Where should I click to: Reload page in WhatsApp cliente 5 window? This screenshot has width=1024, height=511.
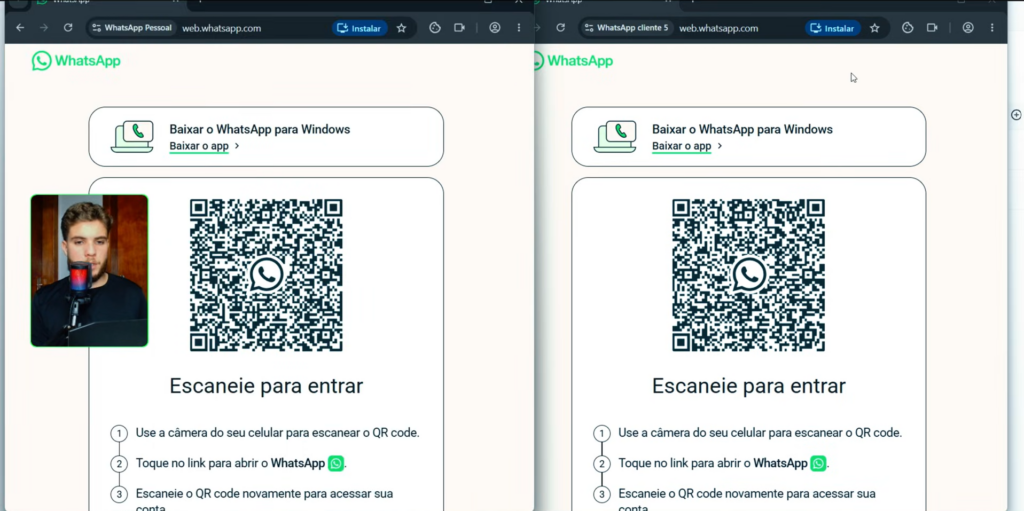pos(560,27)
